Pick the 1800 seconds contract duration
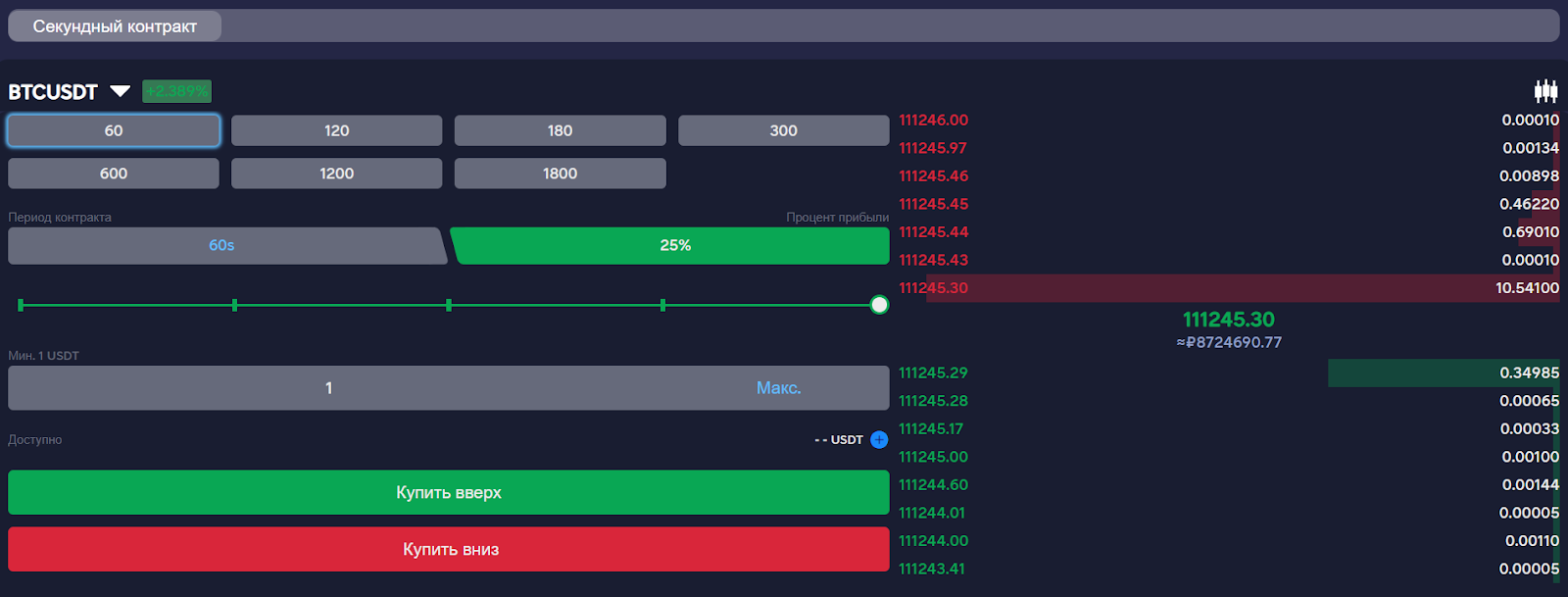The height and width of the screenshot is (597, 1568). (560, 174)
